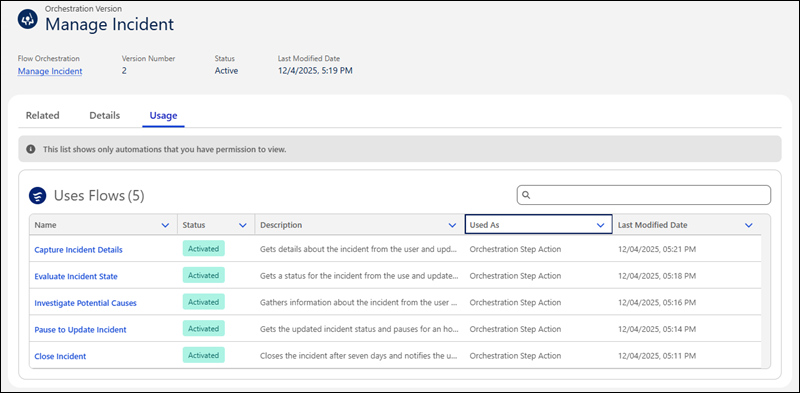Screen dimensions: 800x393
Task: Click Activated badge for Close Incident
Action: [x=204, y=355]
